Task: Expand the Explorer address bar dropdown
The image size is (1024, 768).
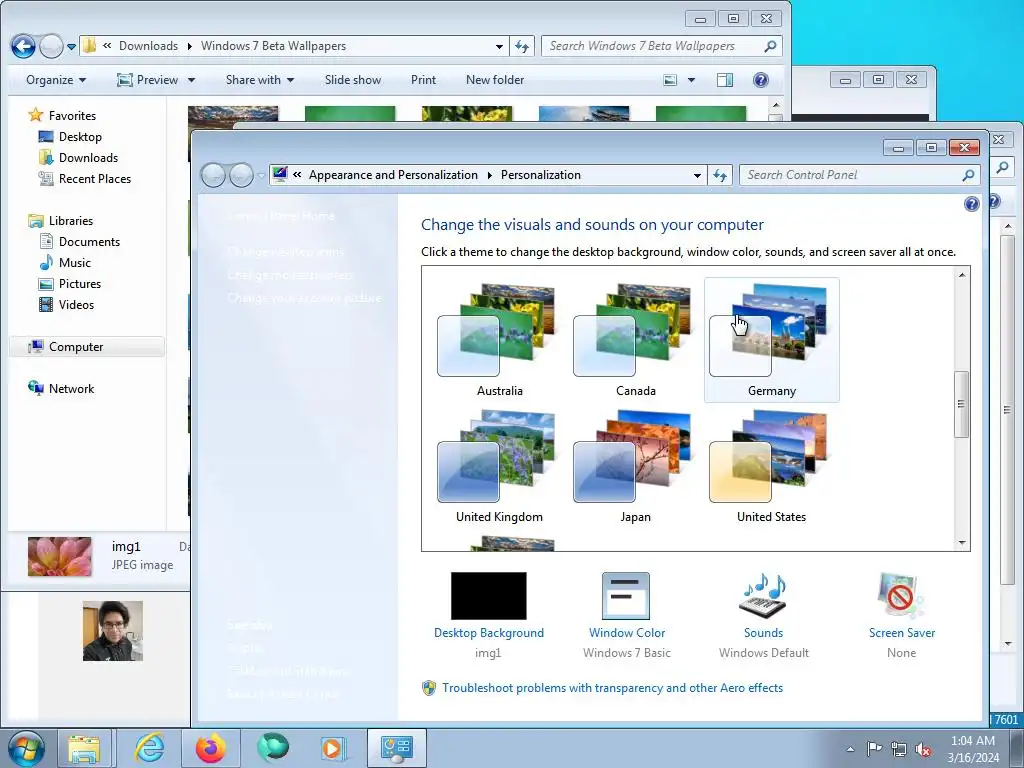Action: (x=499, y=46)
